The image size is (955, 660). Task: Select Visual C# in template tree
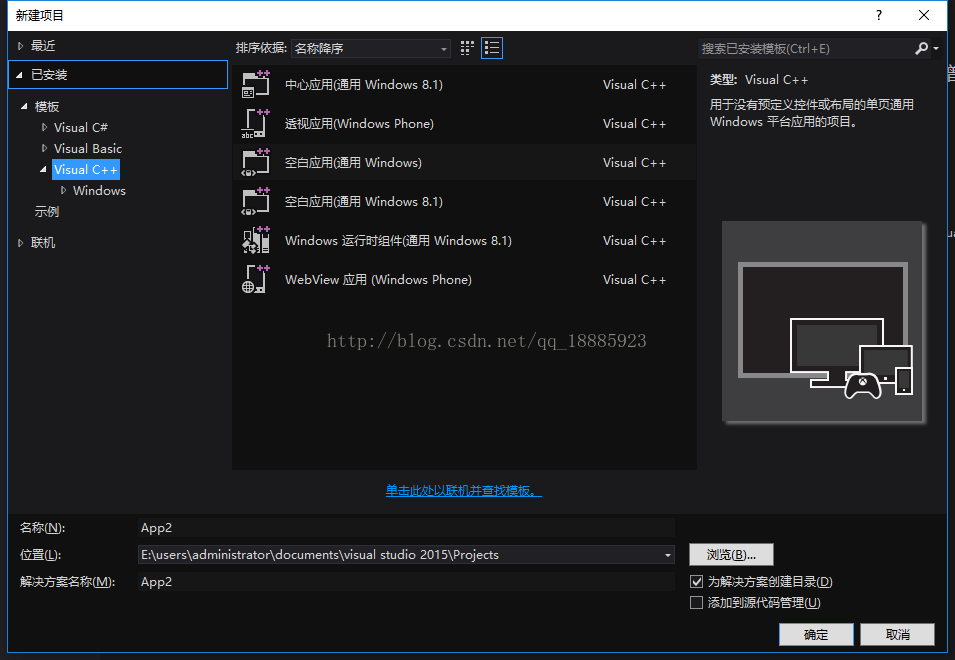[80, 127]
